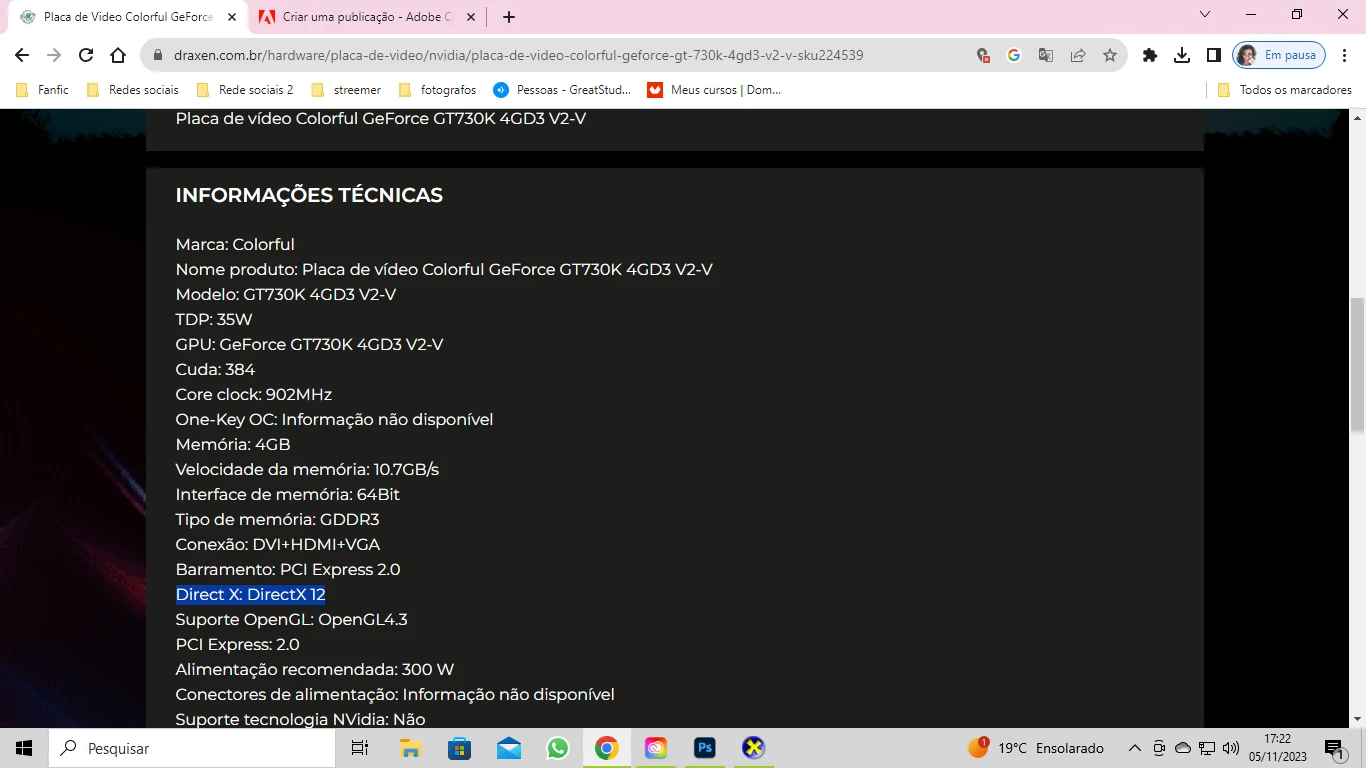Open the Em pausa profile button

coord(1279,56)
